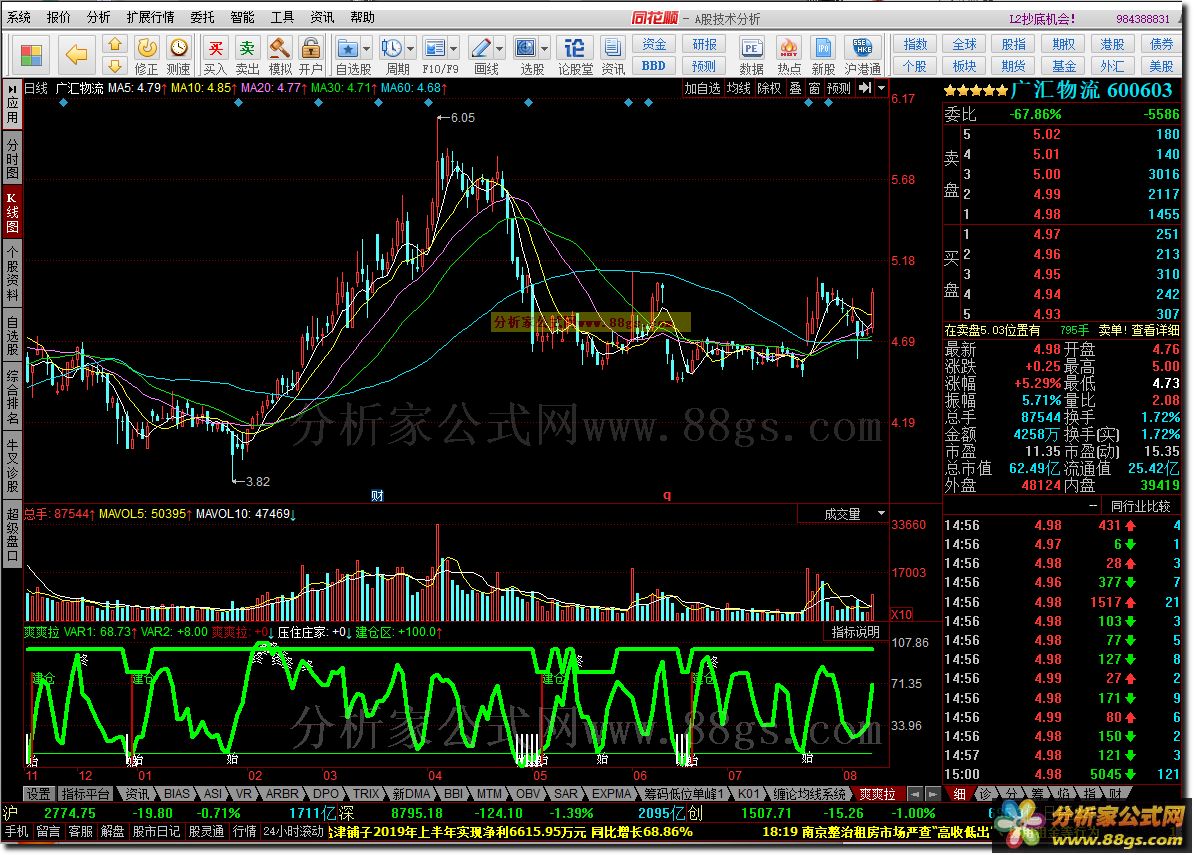This screenshot has height=855, width=1194.
Task: Open the 测速 speed test clock icon
Action: click(x=179, y=48)
